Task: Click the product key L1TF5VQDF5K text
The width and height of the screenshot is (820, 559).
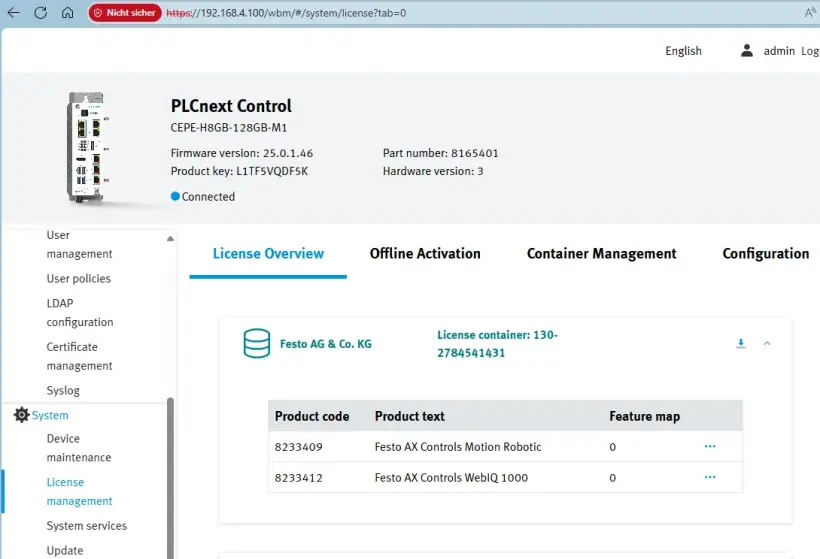Action: [x=272, y=171]
